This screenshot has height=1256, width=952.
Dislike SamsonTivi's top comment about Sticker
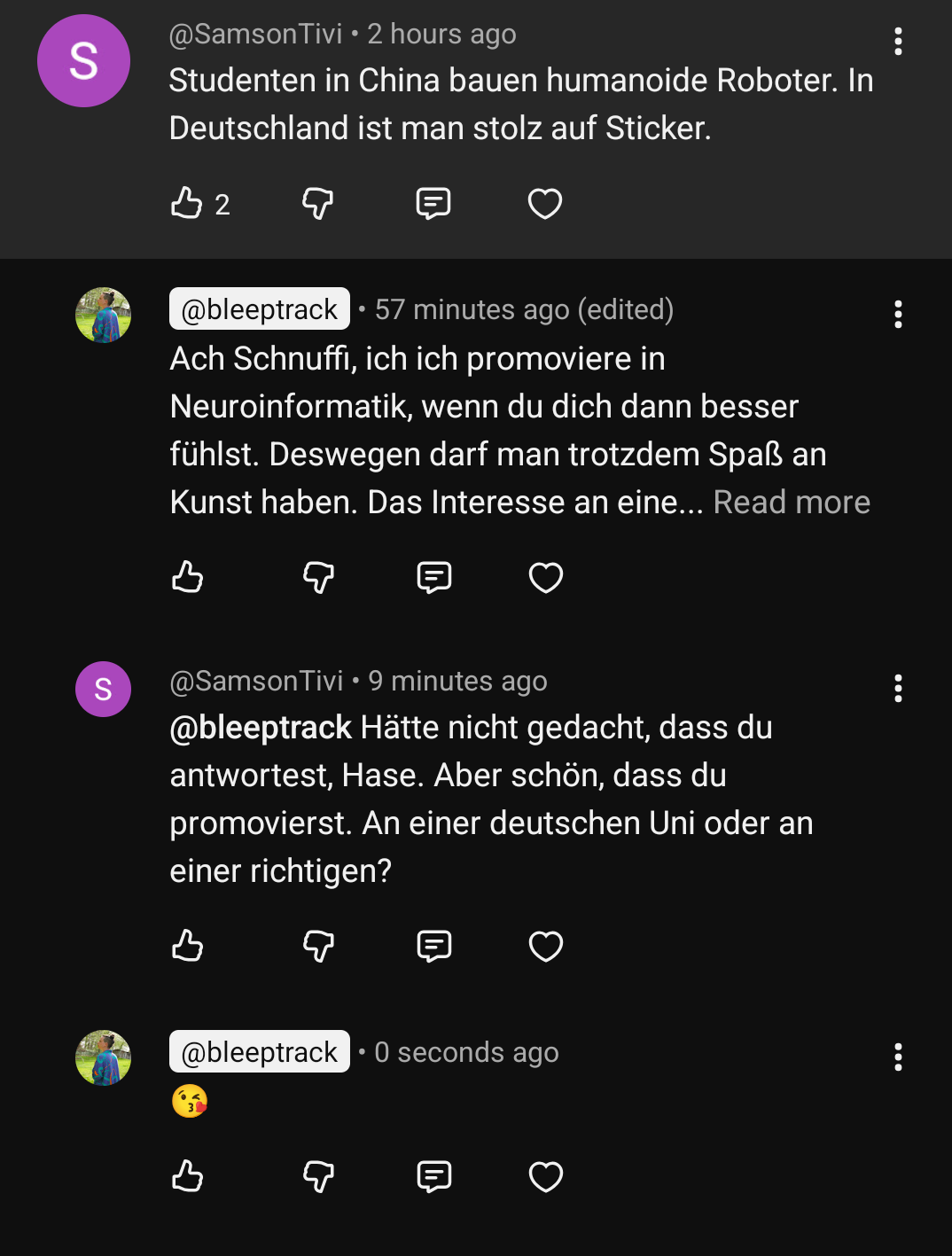click(317, 203)
